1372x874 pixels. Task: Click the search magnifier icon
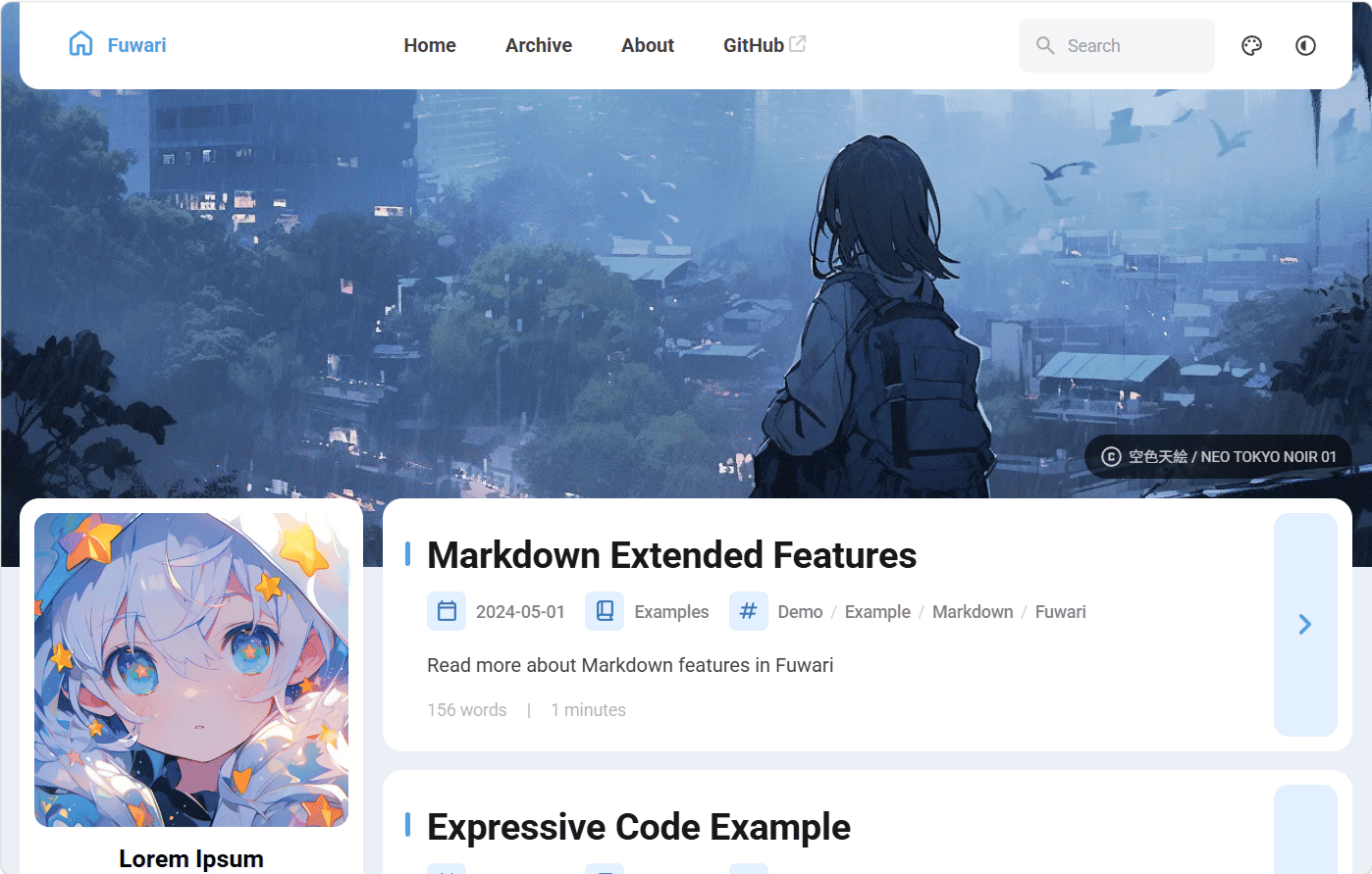[x=1045, y=46]
